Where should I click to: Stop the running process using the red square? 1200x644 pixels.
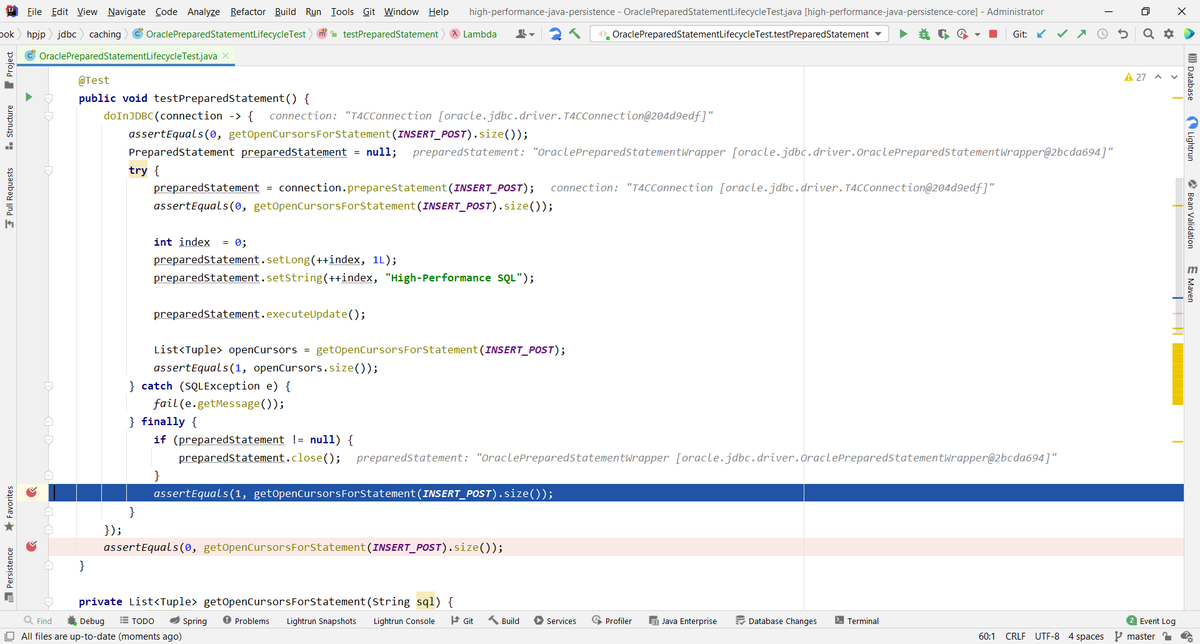(x=993, y=34)
